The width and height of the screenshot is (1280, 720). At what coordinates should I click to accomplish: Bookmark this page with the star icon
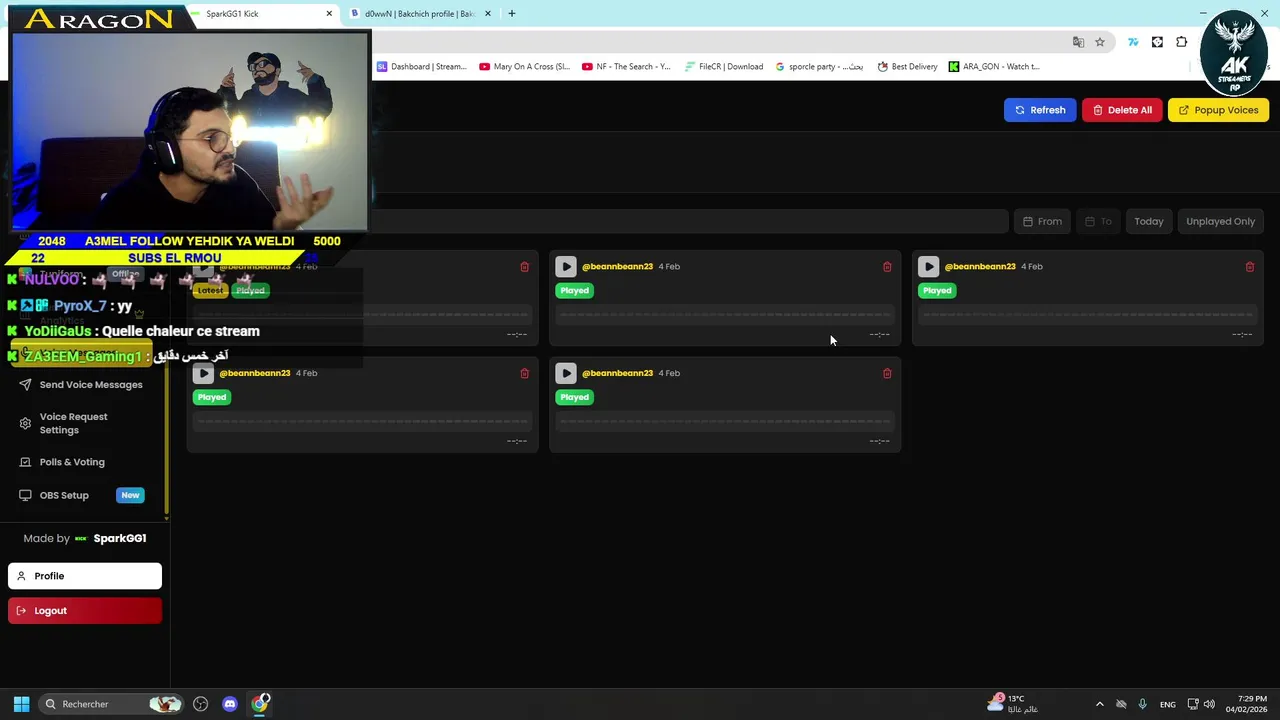(x=1100, y=42)
